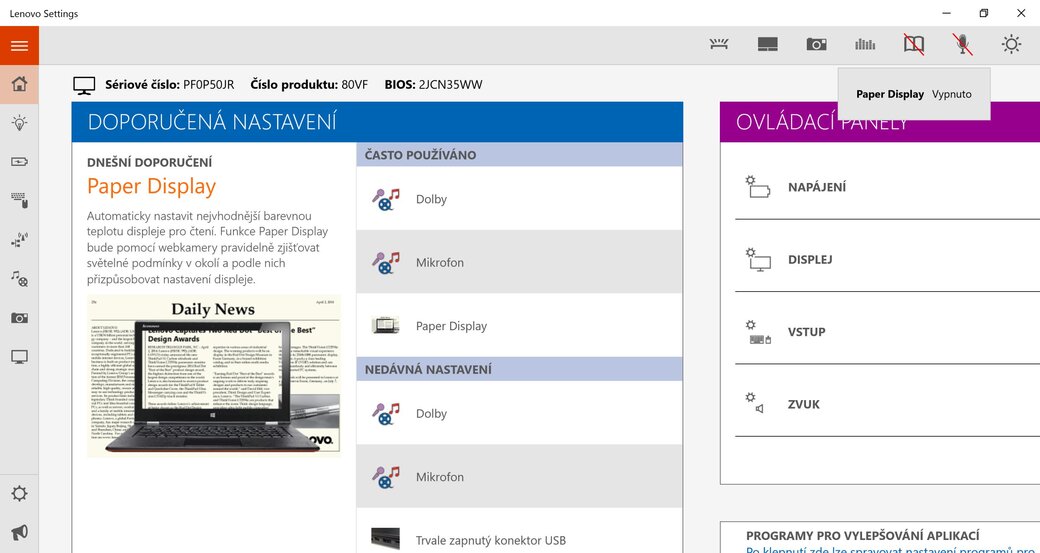
Task: Go to Home in the sidebar
Action: (19, 84)
